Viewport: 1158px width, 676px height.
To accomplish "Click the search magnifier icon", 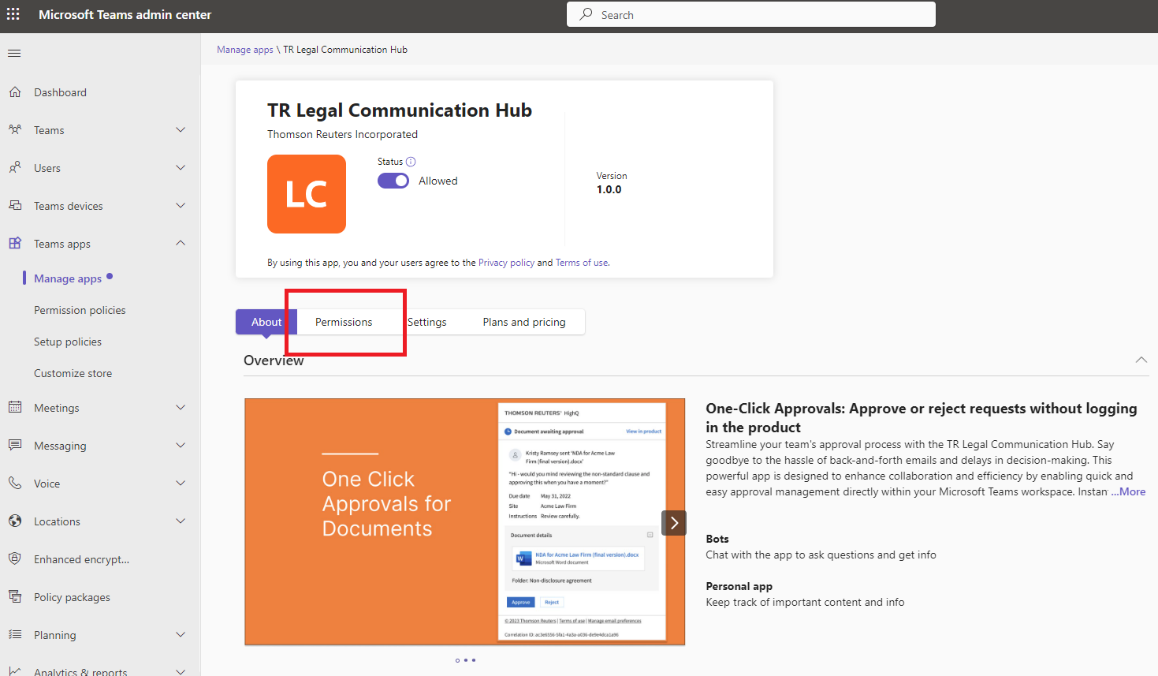I will (586, 14).
